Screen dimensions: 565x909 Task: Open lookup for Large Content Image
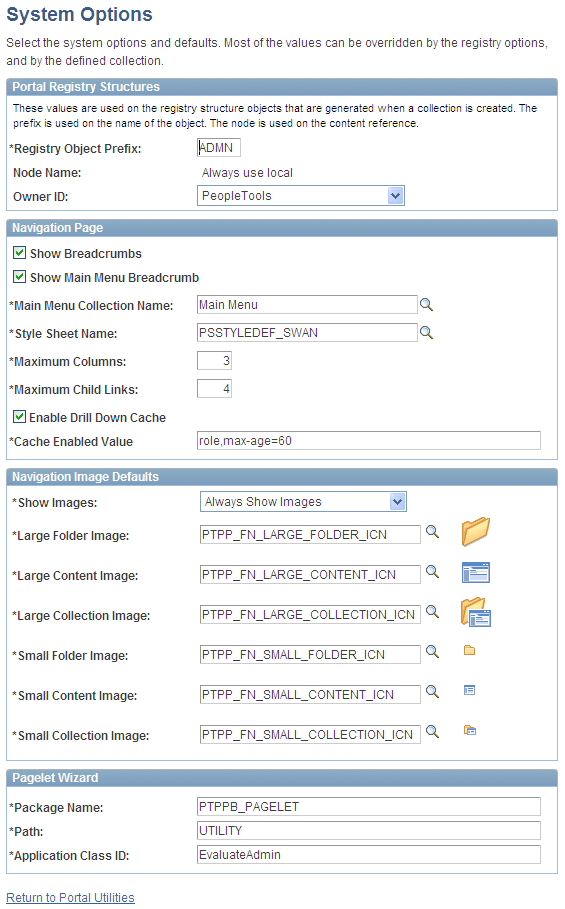[x=432, y=572]
